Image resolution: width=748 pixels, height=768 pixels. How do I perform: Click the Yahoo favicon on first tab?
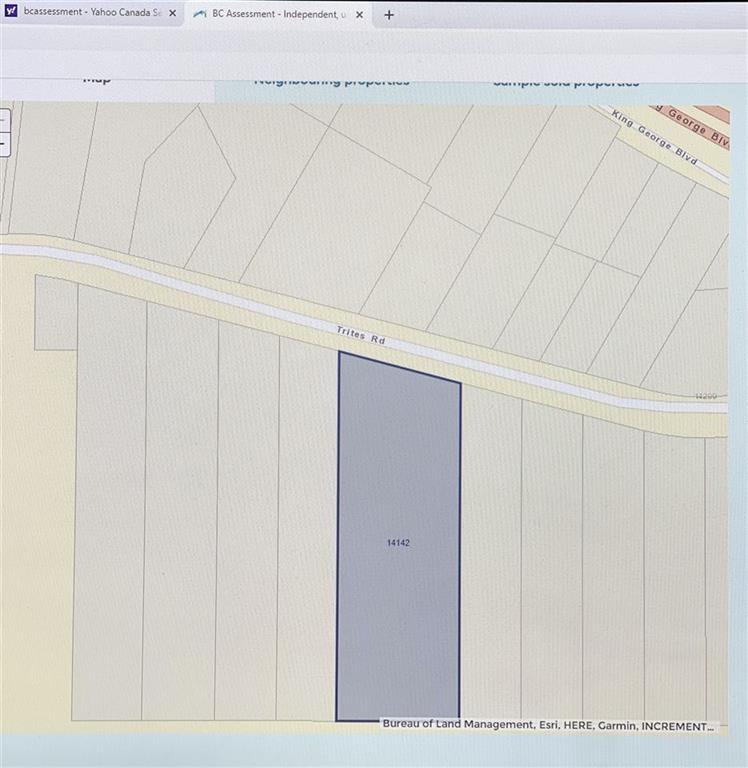[11, 15]
